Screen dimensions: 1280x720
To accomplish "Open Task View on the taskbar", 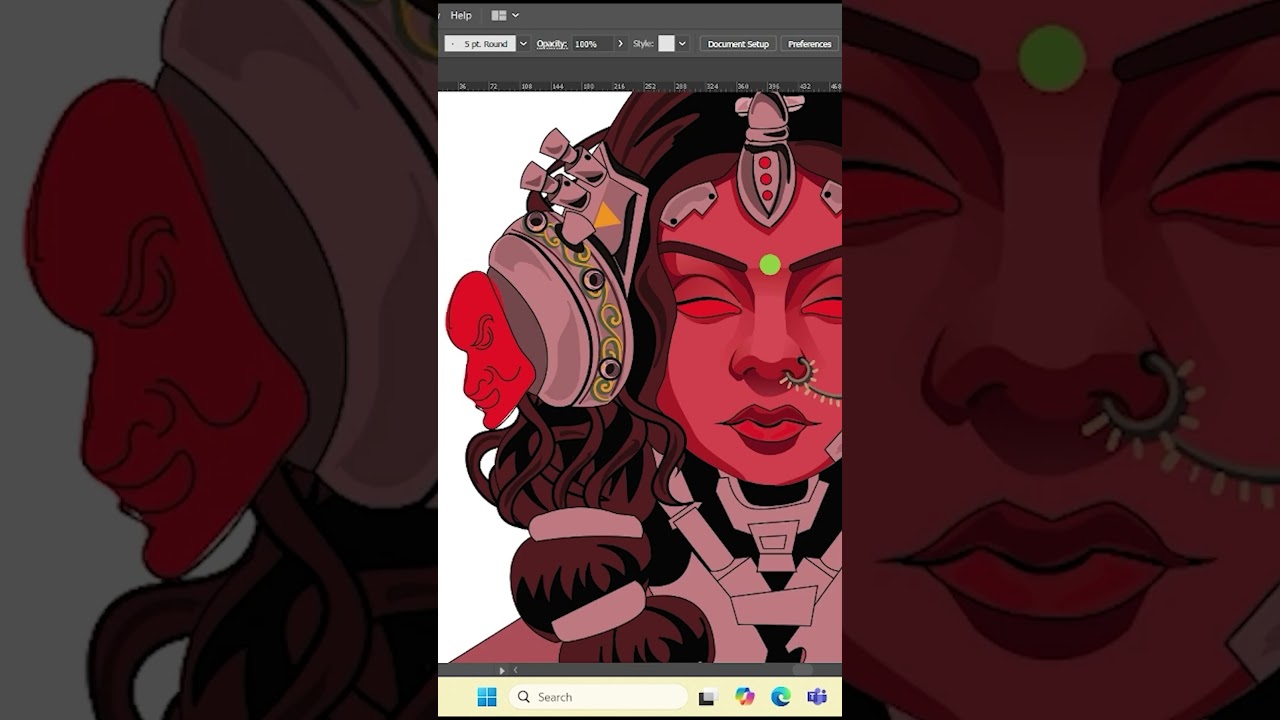I will (708, 697).
